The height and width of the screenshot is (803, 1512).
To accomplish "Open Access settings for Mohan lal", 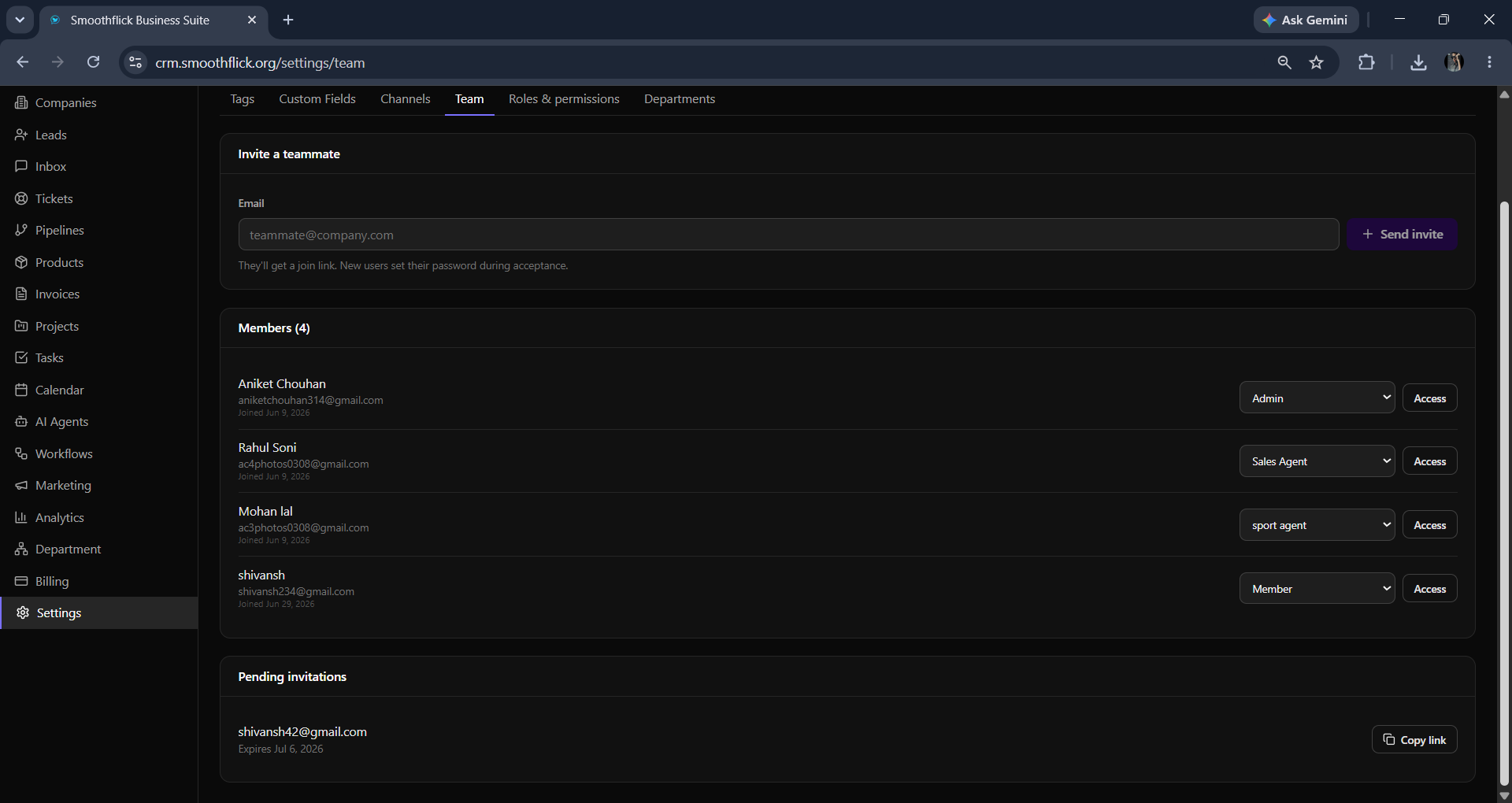I will (1429, 525).
